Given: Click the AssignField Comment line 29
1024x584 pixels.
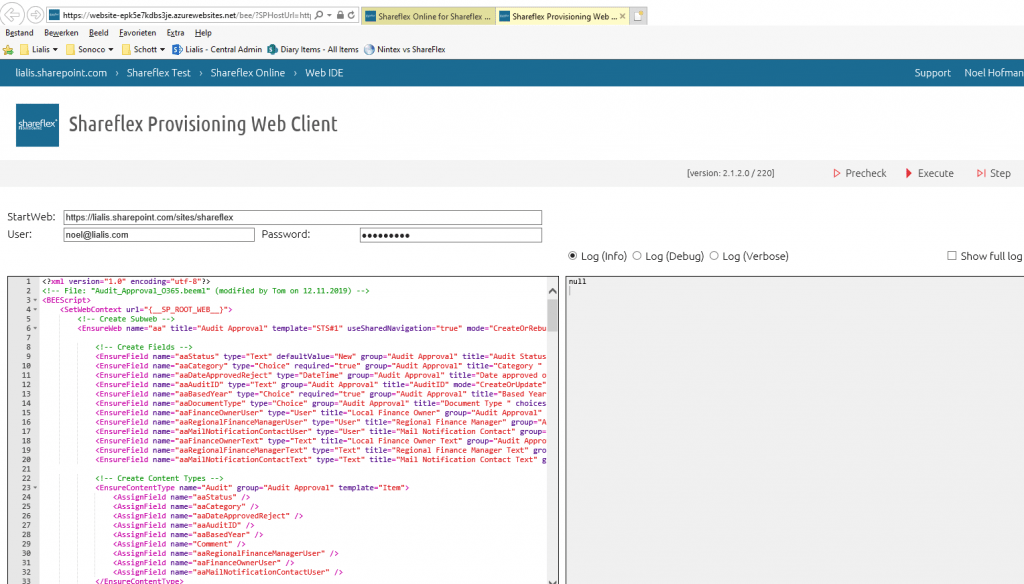Looking at the screenshot, I should 179,544.
